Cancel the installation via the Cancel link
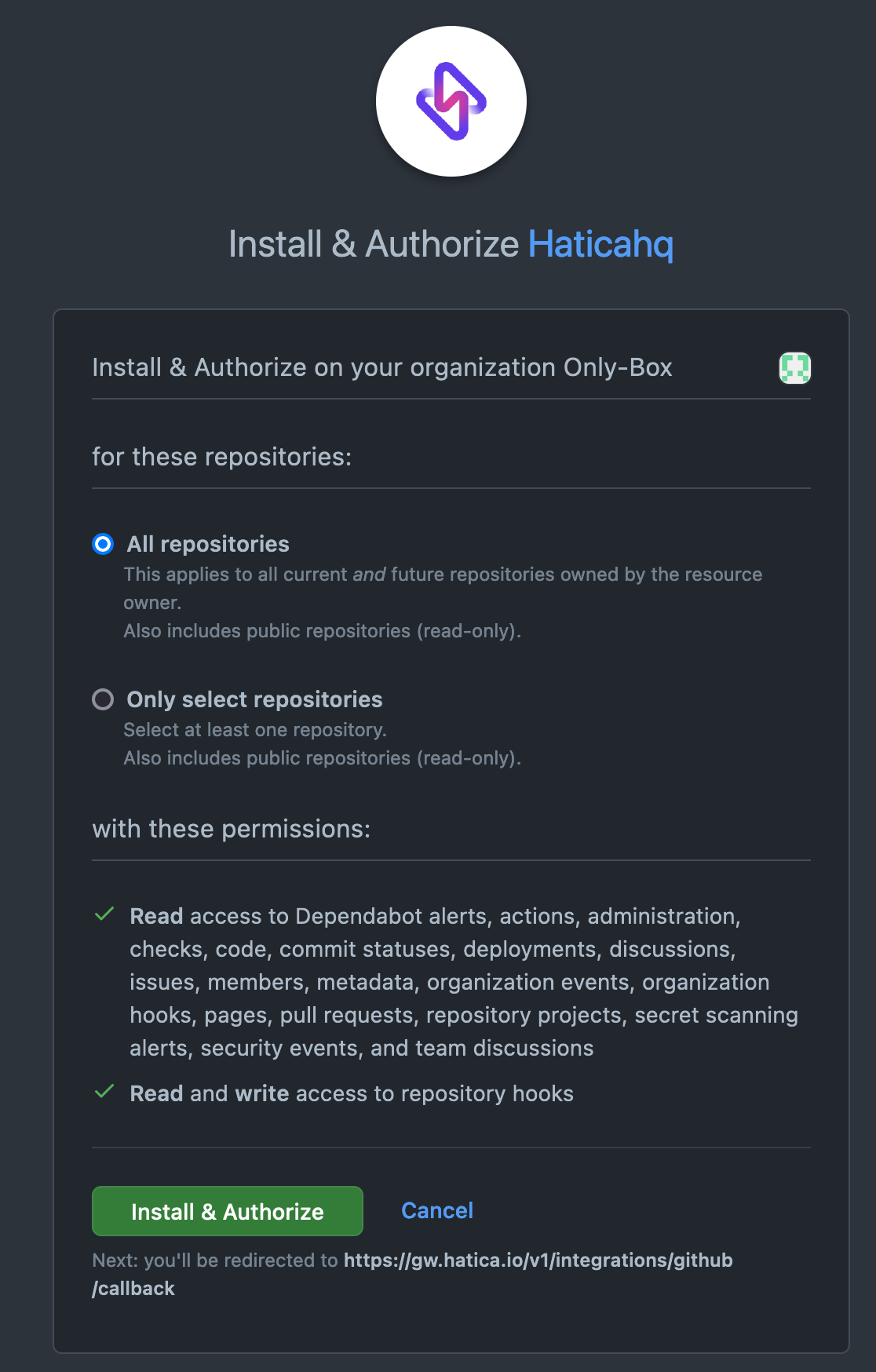The image size is (876, 1372). tap(437, 1210)
